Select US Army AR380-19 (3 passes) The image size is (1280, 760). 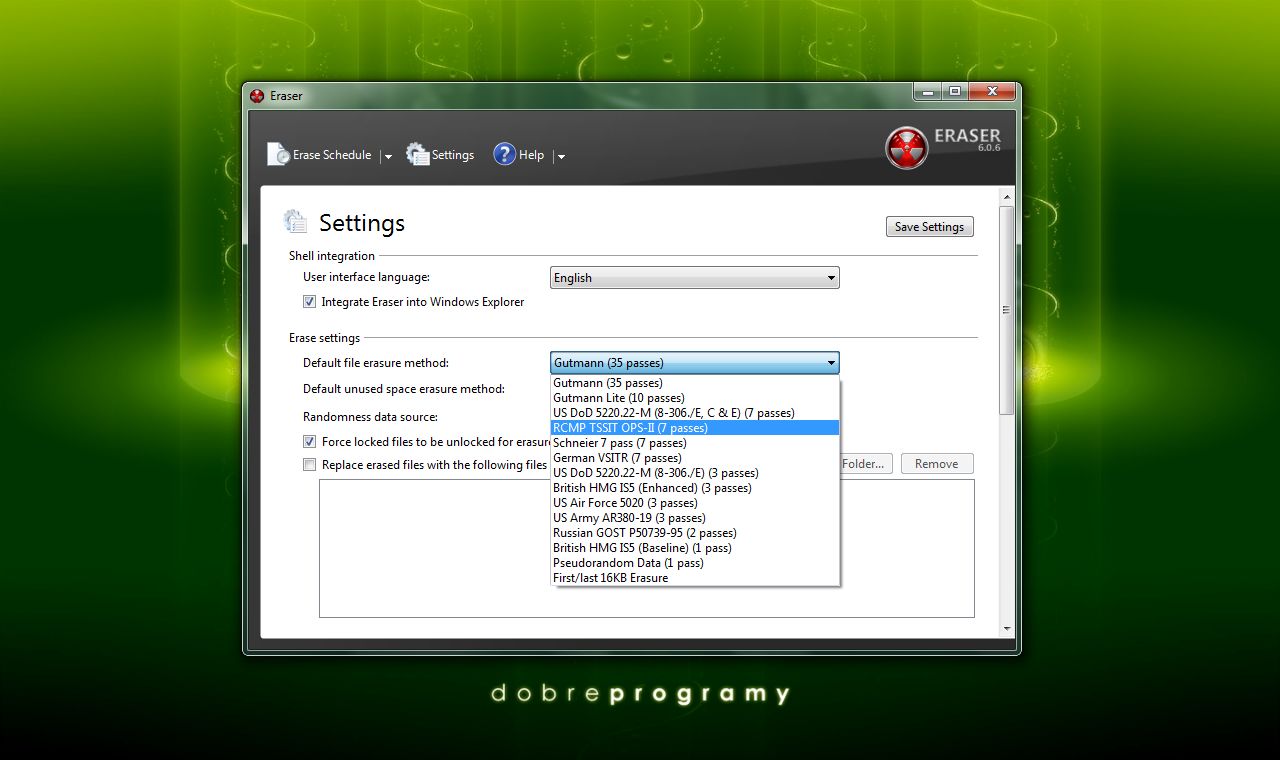point(695,518)
